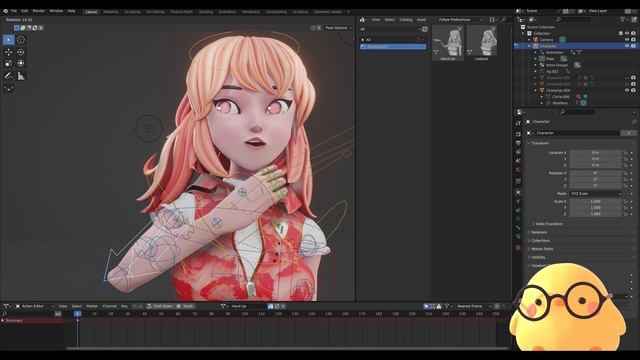Open the Catalog menu in asset browser
The height and width of the screenshot is (360, 640).
pos(406,20)
